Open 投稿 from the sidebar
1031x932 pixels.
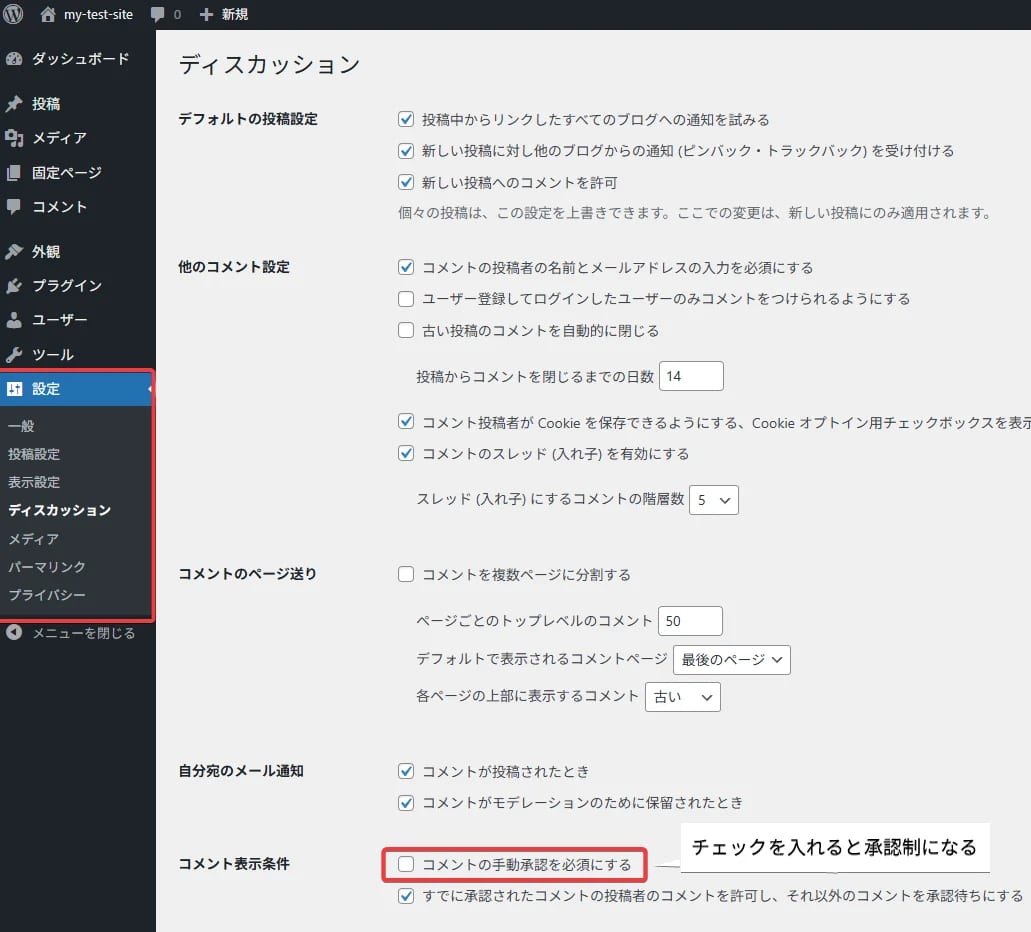[x=45, y=103]
